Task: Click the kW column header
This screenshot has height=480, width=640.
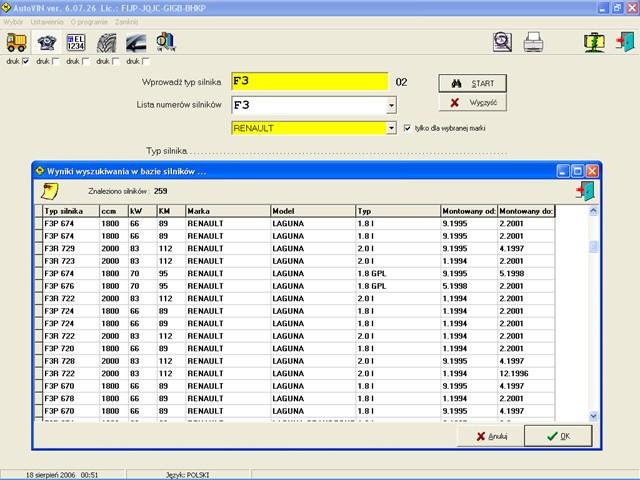Action: [142, 211]
